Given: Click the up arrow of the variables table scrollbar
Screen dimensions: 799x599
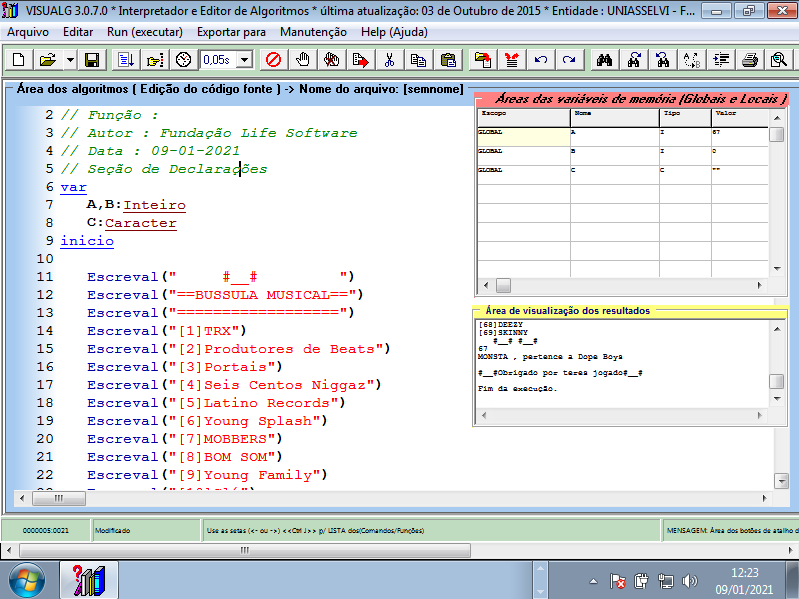Looking at the screenshot, I should [x=777, y=118].
